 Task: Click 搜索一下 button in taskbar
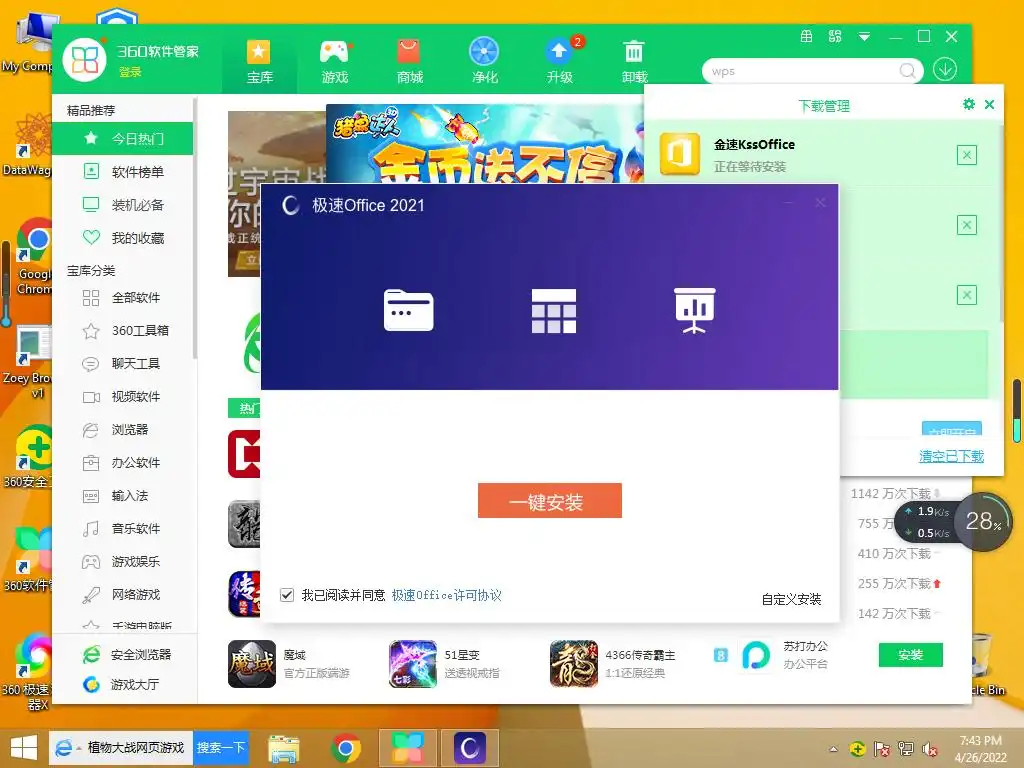tap(221, 748)
